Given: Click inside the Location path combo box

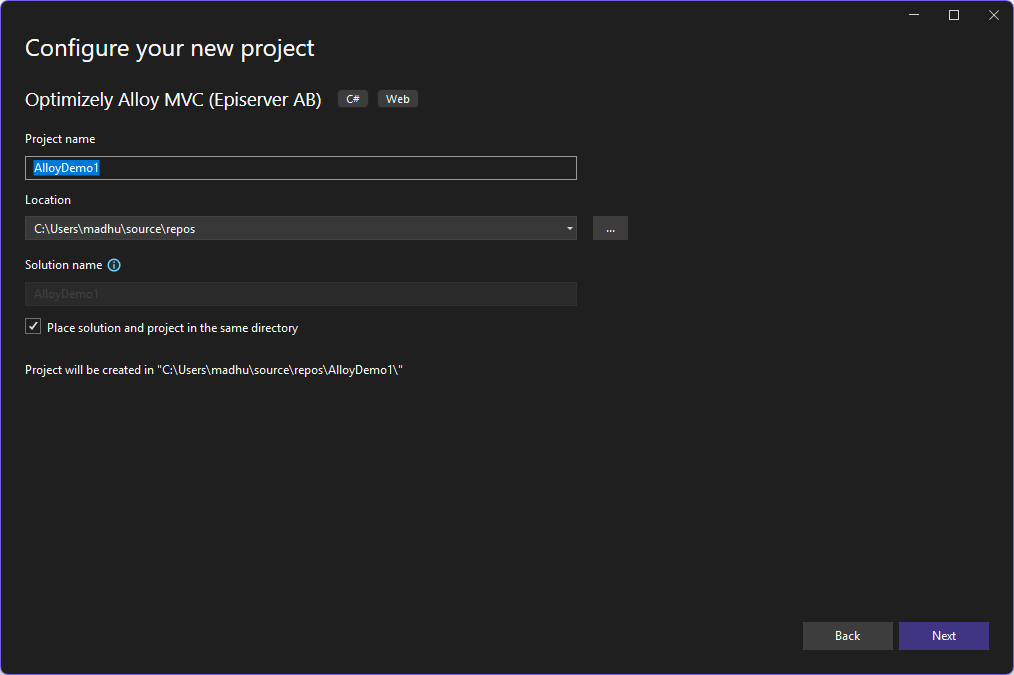Looking at the screenshot, I should [290, 229].
